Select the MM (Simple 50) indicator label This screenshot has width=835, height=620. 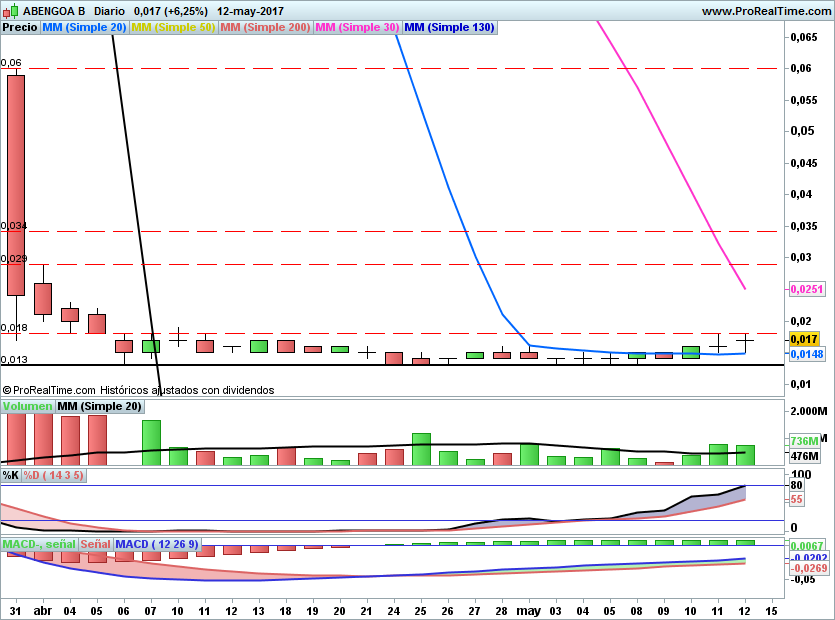pos(173,27)
